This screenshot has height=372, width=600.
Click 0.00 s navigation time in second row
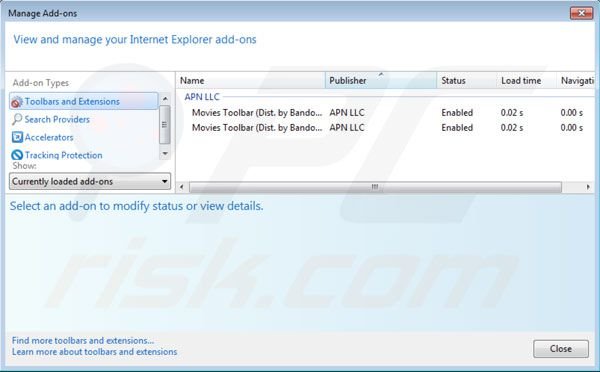pyautogui.click(x=572, y=127)
